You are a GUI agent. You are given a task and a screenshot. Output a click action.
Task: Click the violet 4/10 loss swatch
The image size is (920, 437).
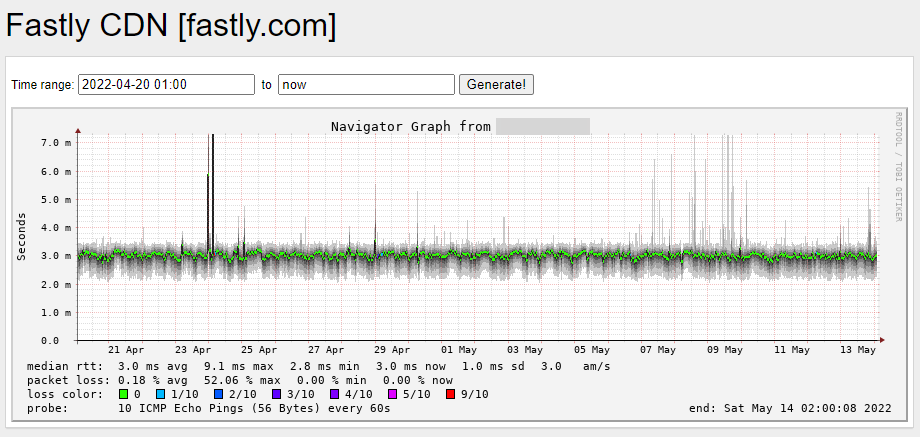coord(334,394)
